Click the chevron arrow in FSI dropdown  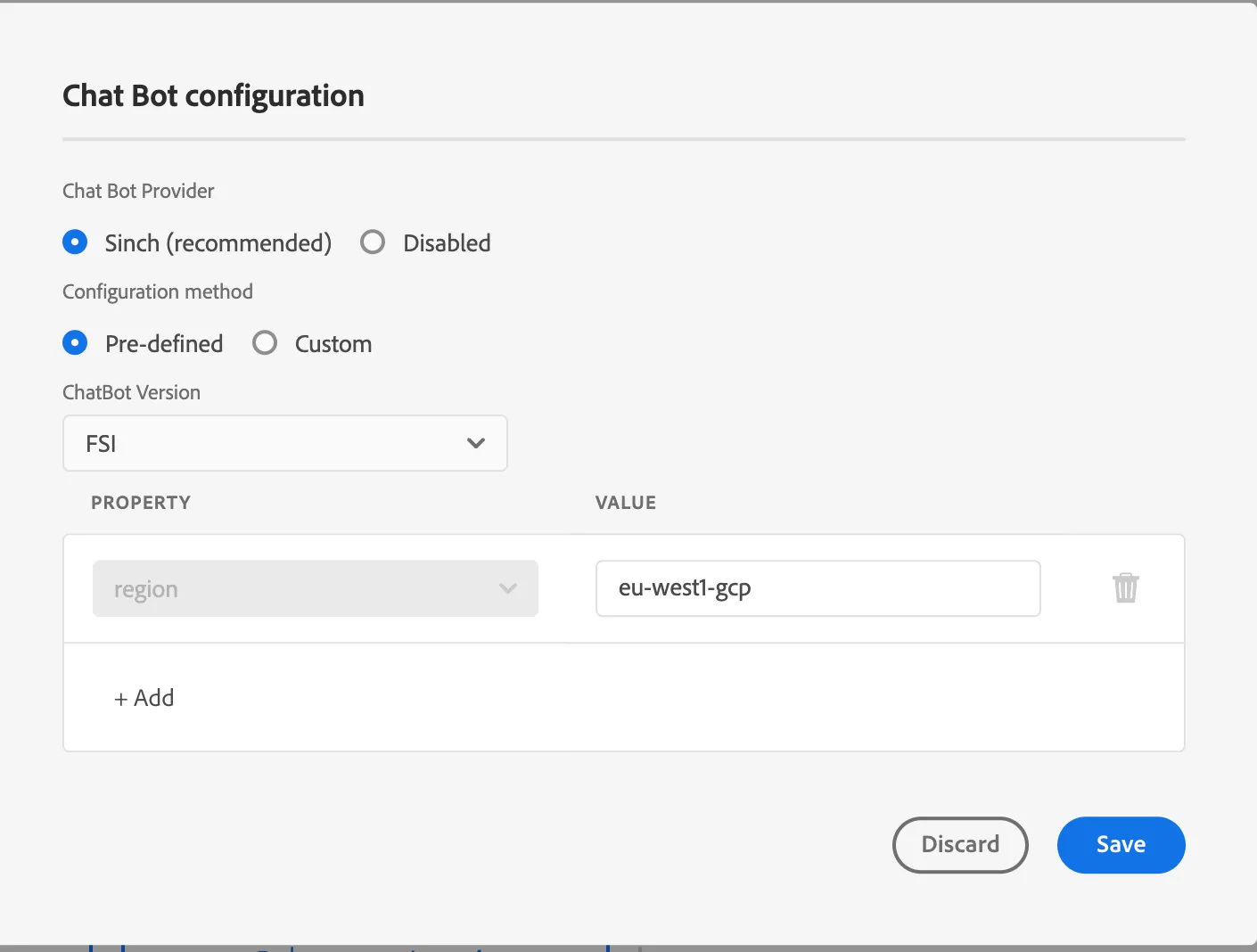(476, 443)
